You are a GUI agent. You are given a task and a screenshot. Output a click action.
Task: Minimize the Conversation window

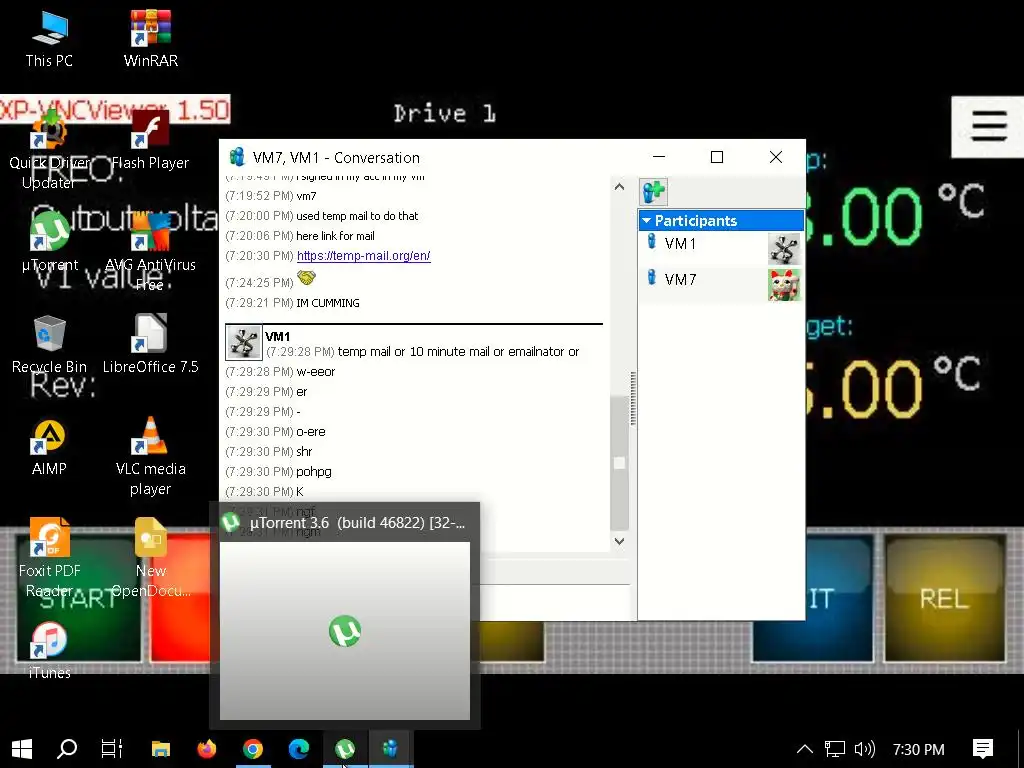[659, 157]
